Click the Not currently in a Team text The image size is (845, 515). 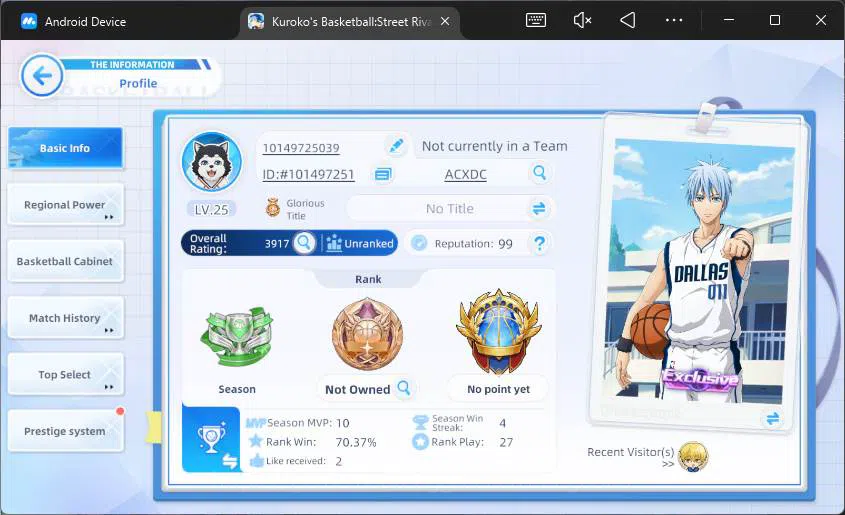pyautogui.click(x=494, y=146)
